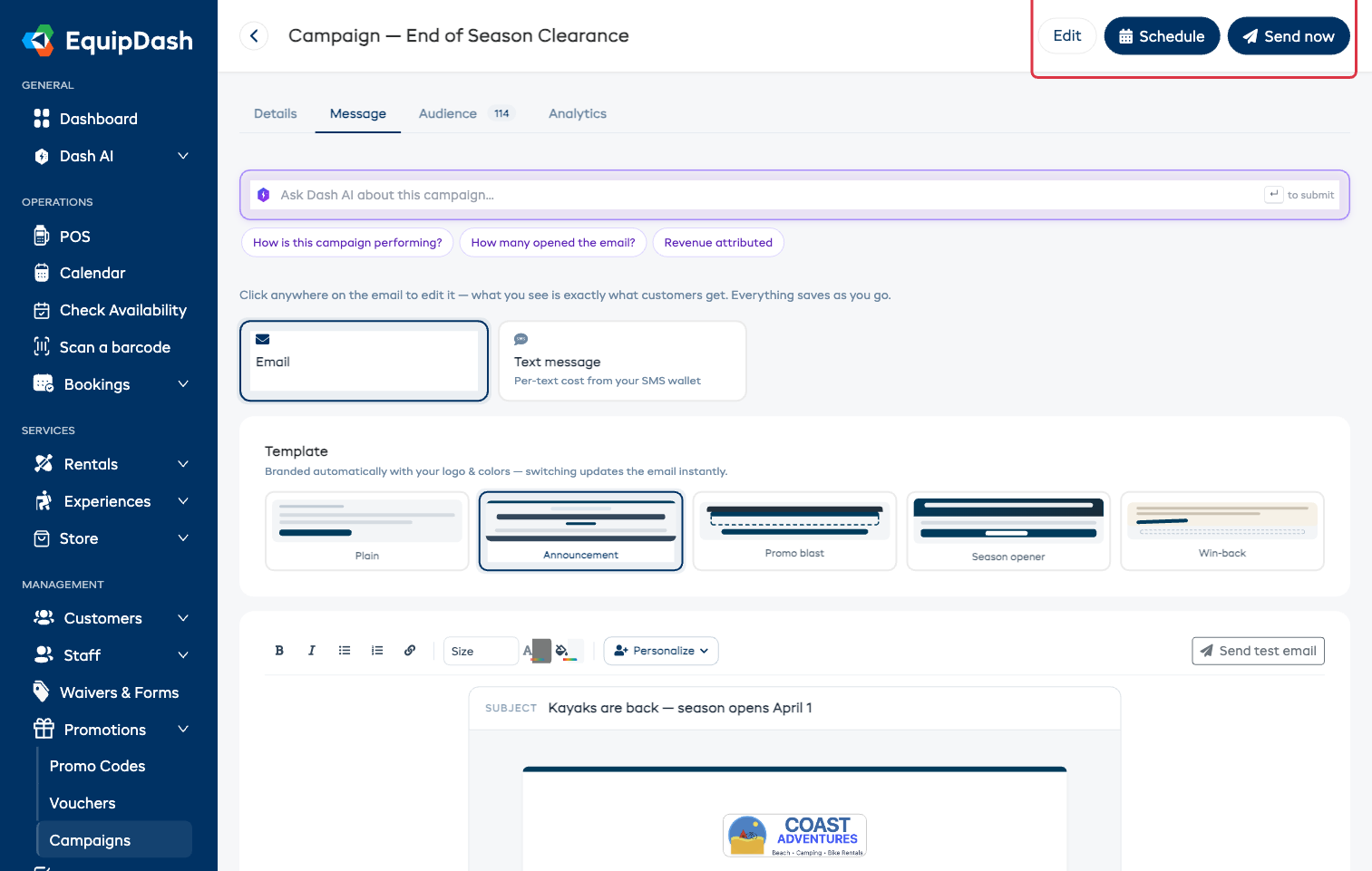Choose the Announcement template

581,531
